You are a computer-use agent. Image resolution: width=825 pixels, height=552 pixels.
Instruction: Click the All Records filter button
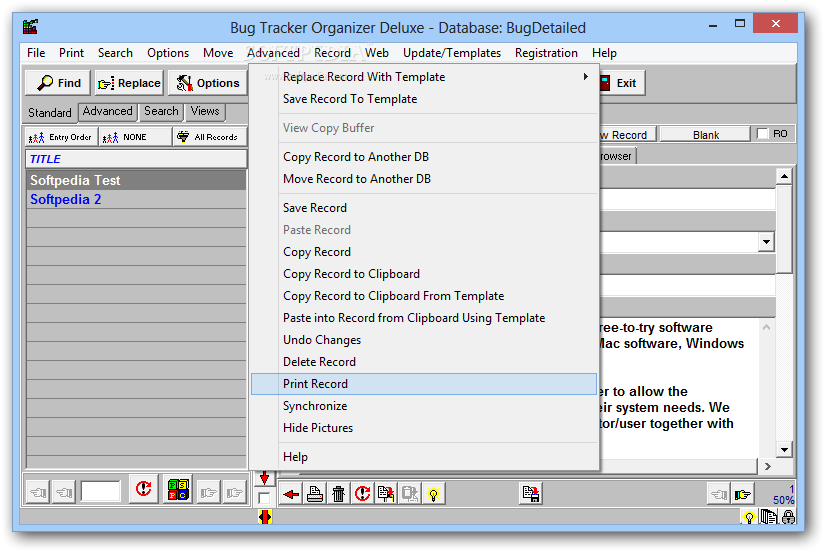point(209,137)
